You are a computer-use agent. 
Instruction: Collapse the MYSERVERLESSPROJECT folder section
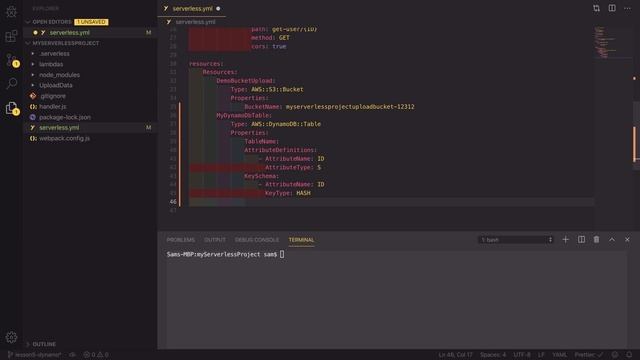pos(65,43)
